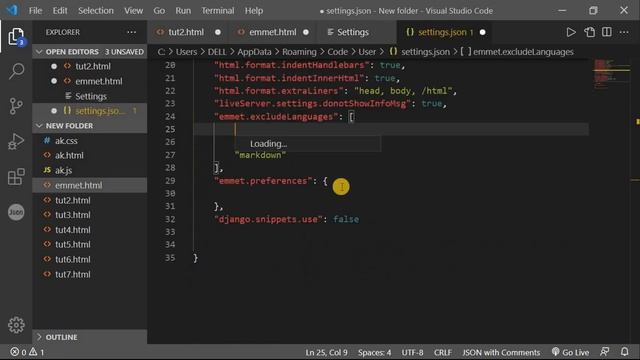
Task: Open the Go menu
Action: [159, 11]
